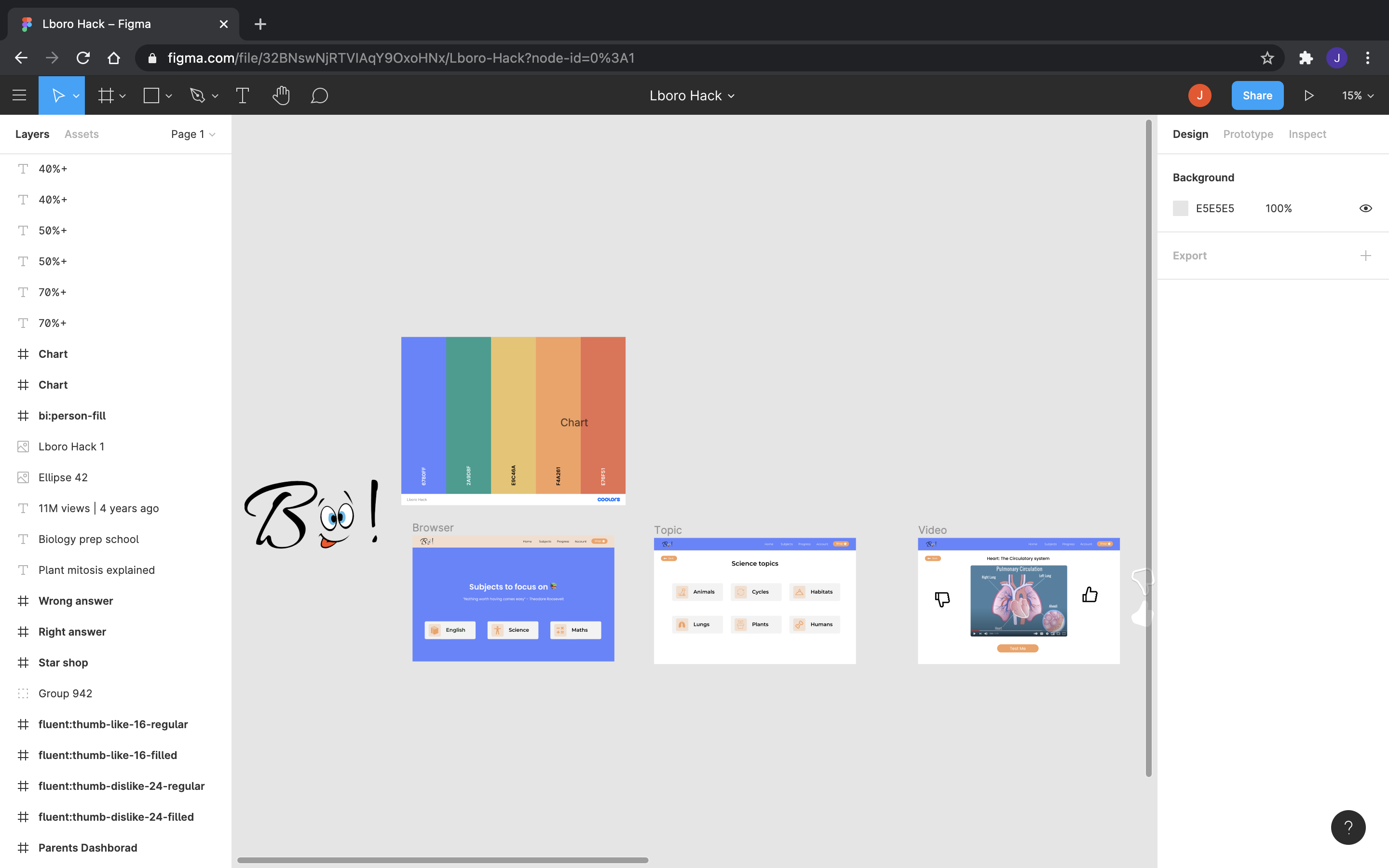Click the Present play button
Viewport: 1389px width, 868px height.
[1308, 95]
